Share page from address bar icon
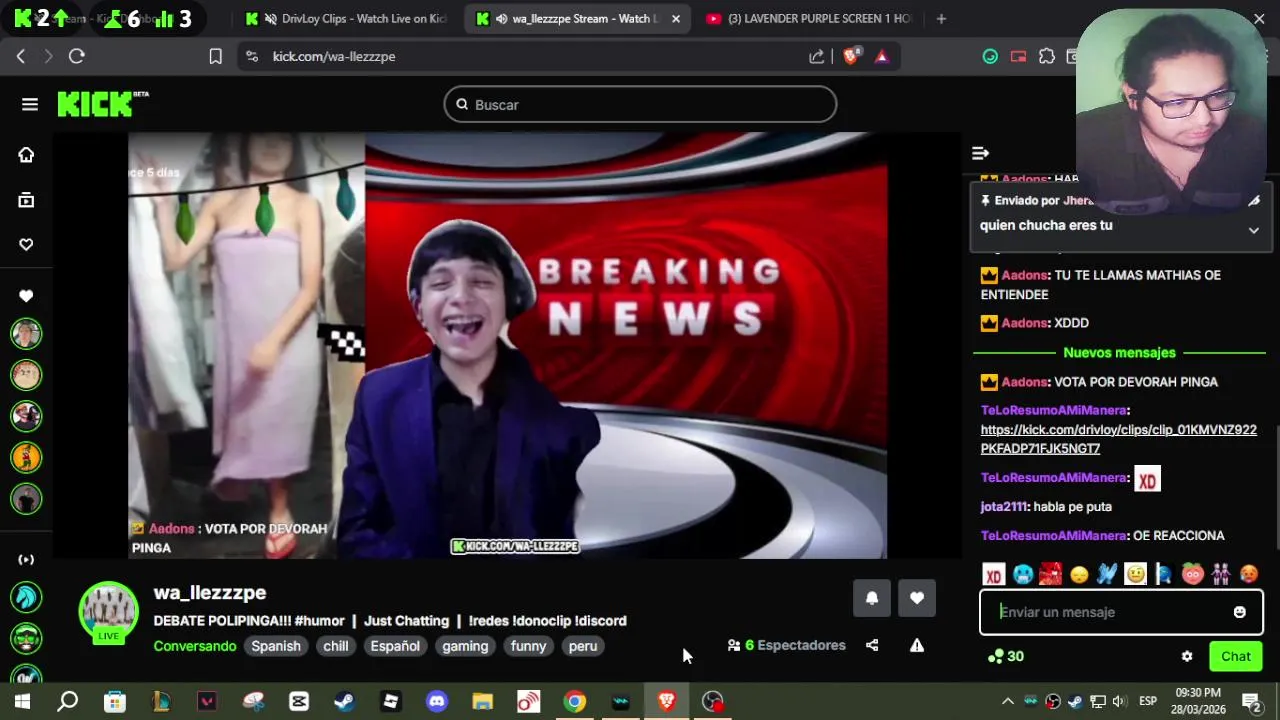1280x720 pixels. click(x=817, y=56)
